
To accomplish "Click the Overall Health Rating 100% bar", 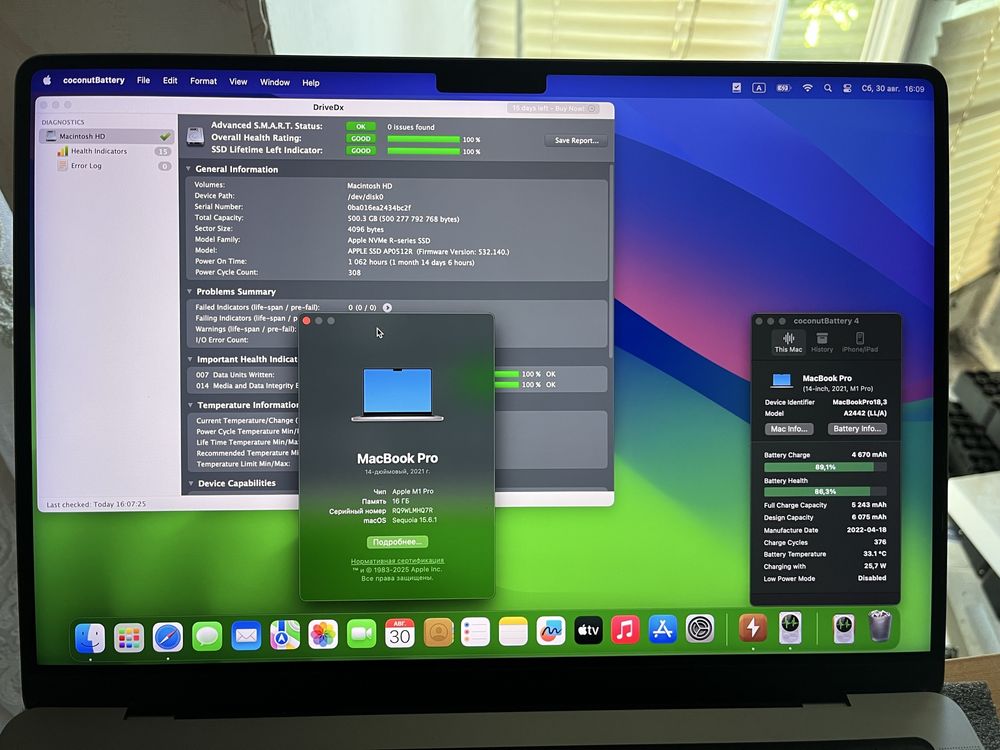I will click(423, 139).
